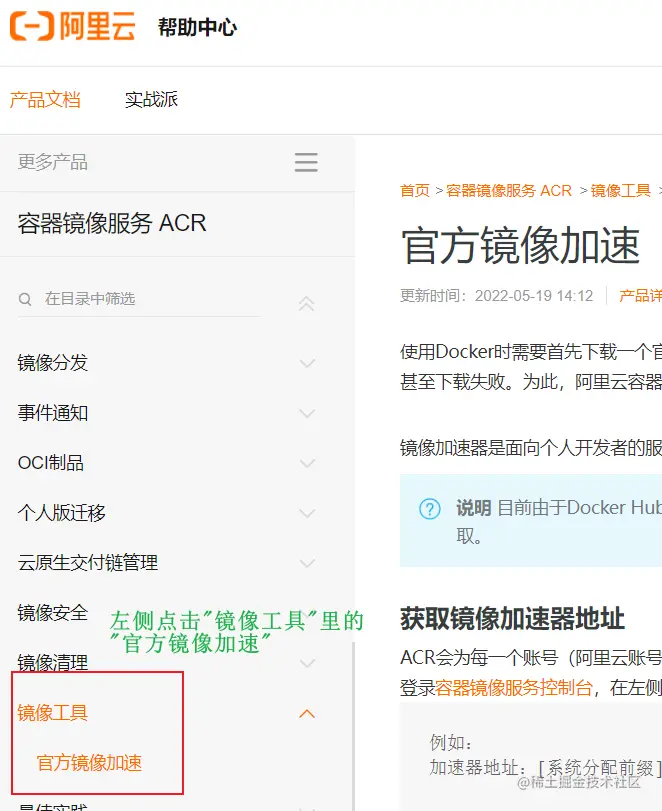Expand the 云原生交付链管理 section
Image resolution: width=662 pixels, height=811 pixels.
pyautogui.click(x=307, y=563)
